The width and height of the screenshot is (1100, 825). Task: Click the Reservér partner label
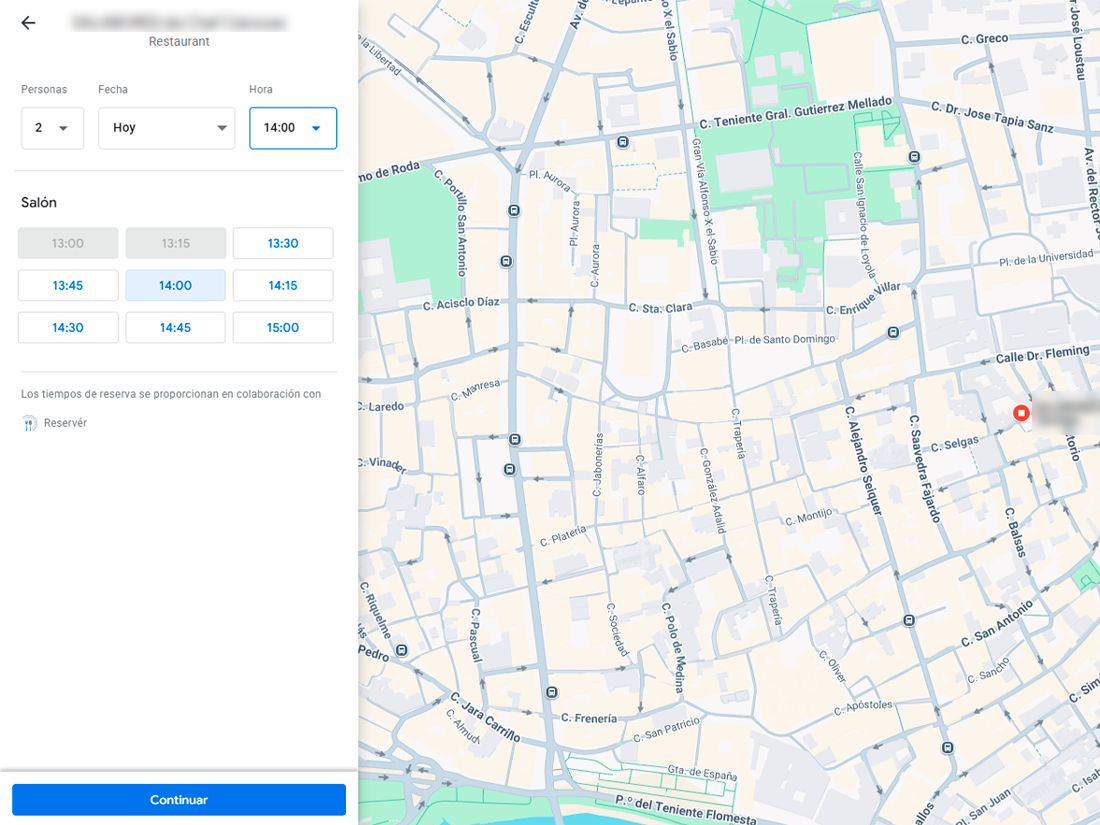65,423
